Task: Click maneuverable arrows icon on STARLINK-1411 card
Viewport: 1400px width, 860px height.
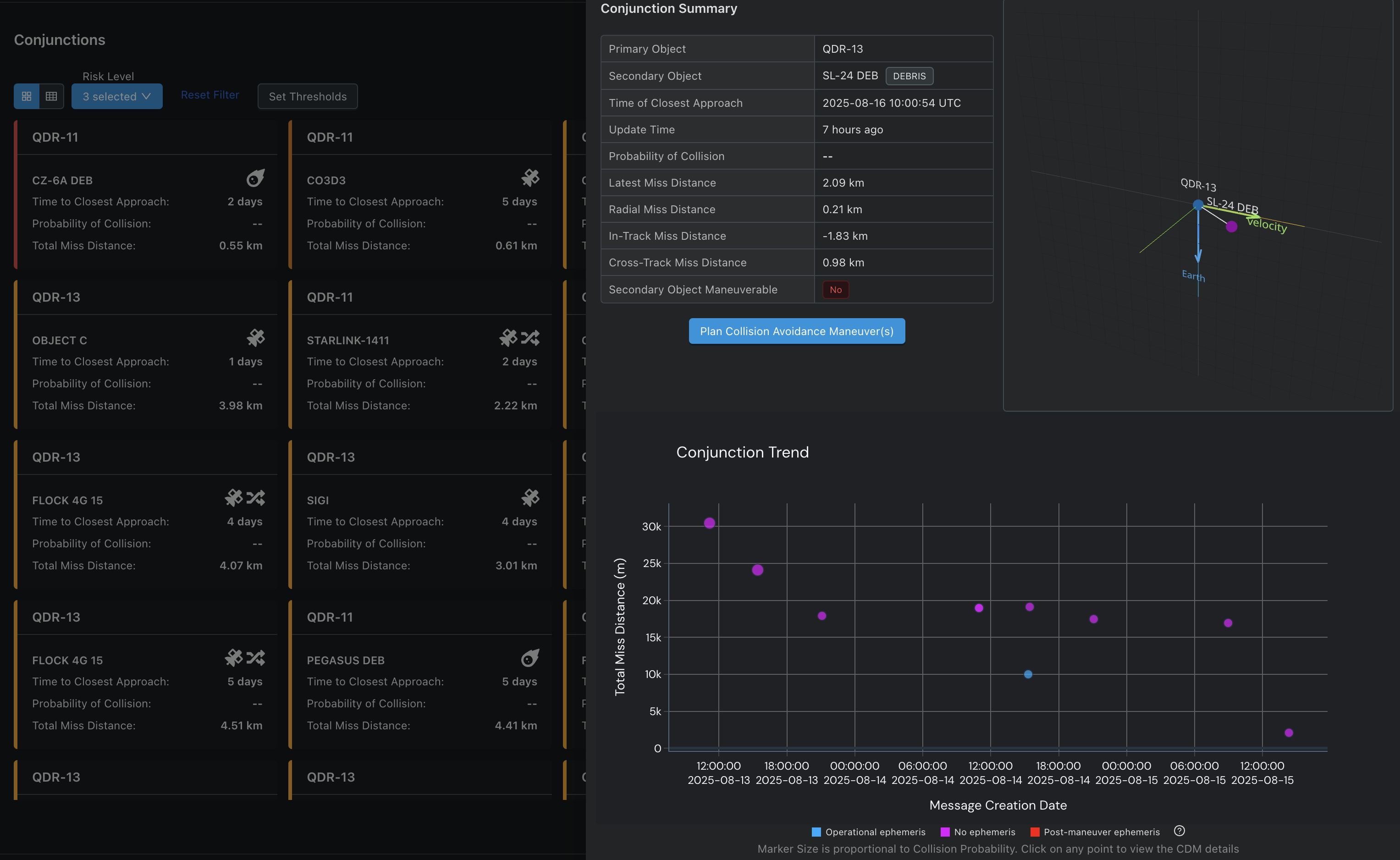Action: [530, 338]
